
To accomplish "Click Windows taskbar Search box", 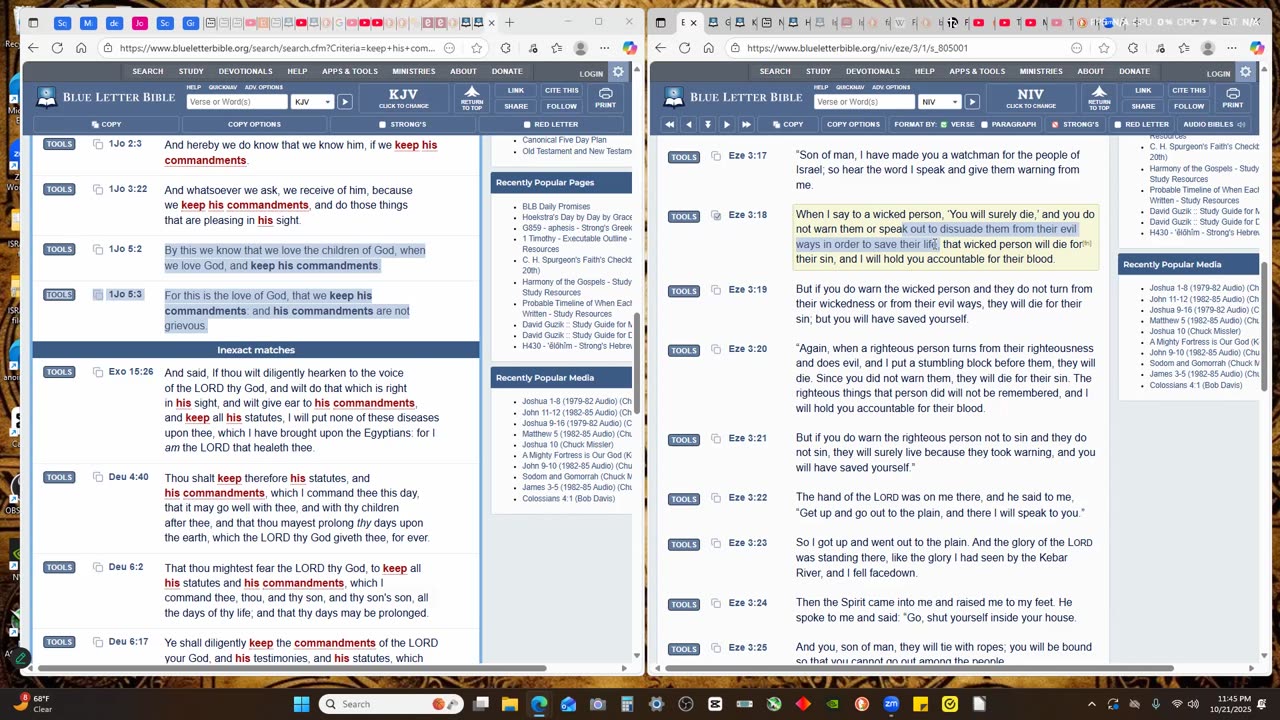I will (x=391, y=704).
